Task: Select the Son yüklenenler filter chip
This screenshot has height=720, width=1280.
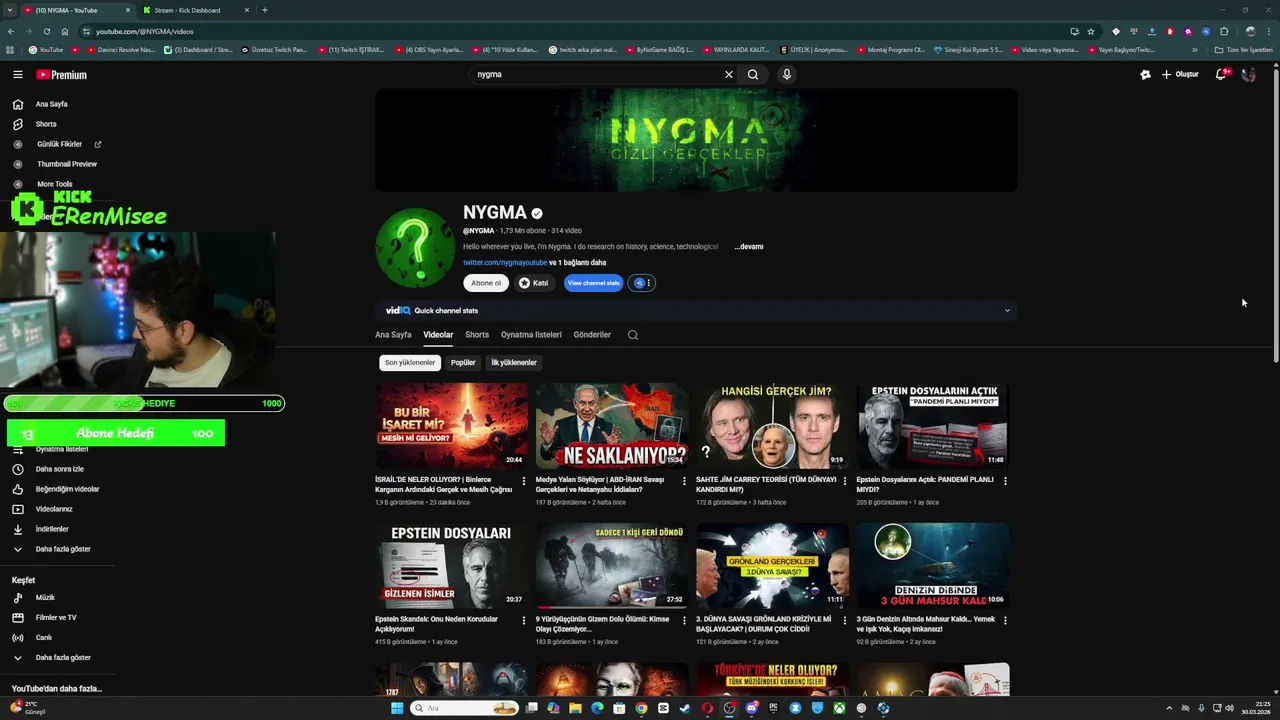Action: point(410,363)
